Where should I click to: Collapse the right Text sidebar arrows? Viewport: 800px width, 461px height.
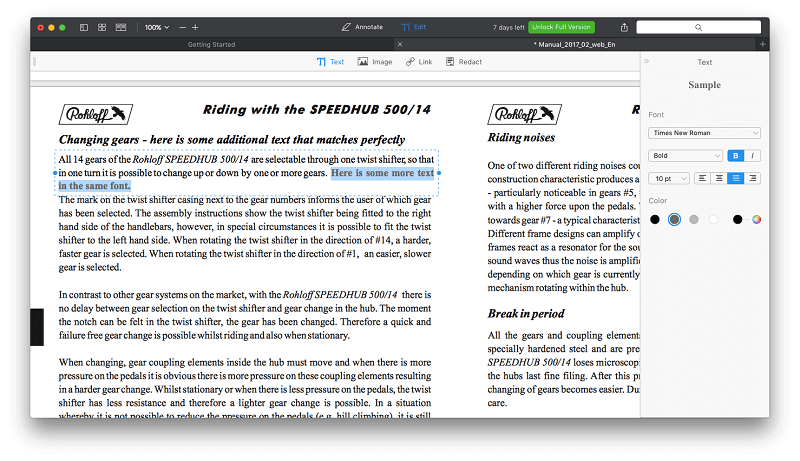(x=646, y=61)
